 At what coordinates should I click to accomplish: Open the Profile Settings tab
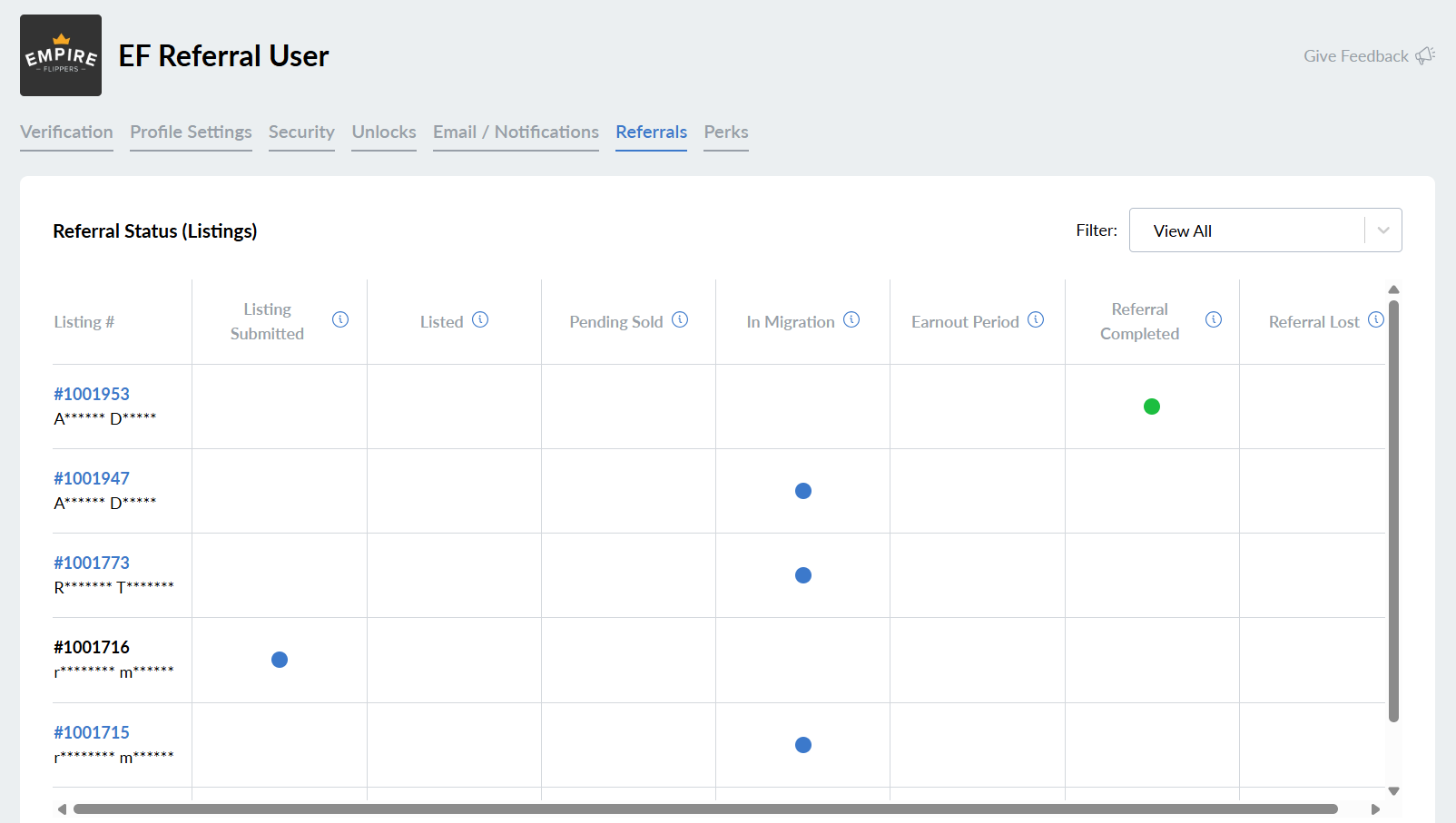point(191,132)
